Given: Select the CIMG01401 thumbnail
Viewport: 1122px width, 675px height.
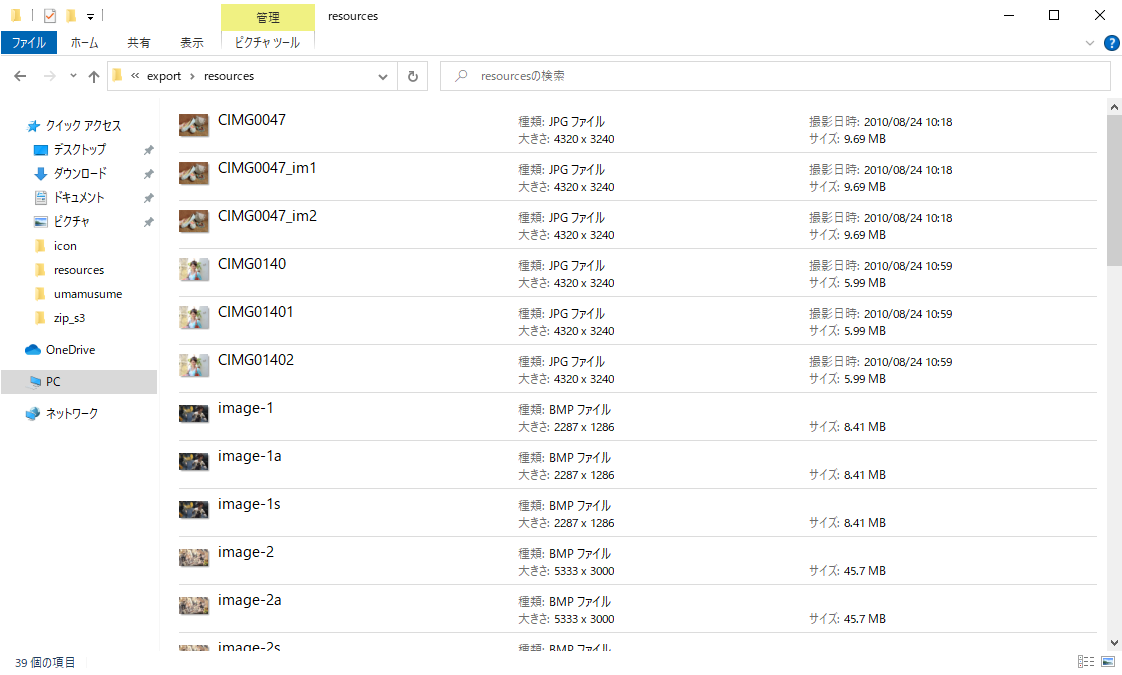Looking at the screenshot, I should point(194,317).
